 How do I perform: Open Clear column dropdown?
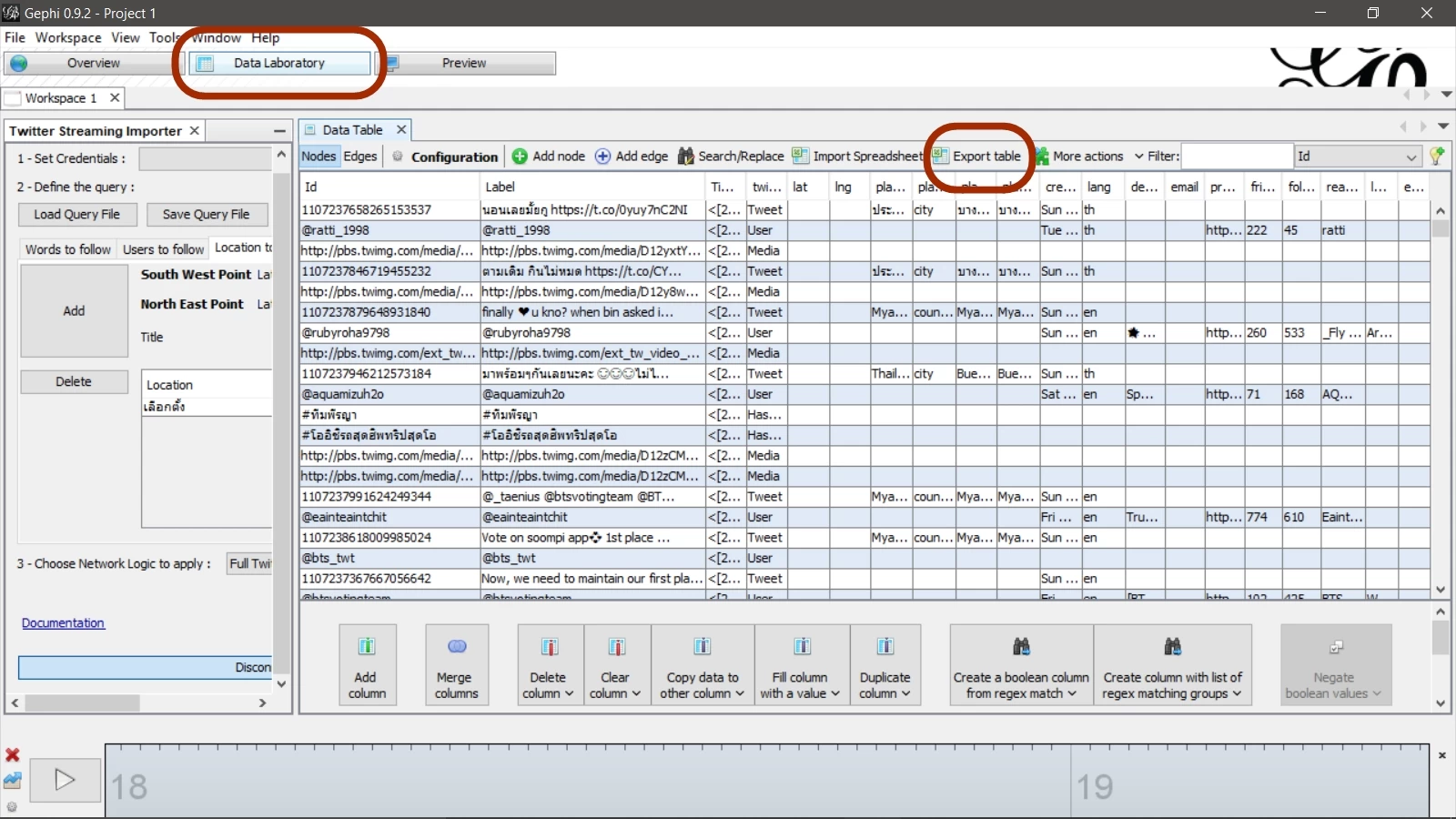coord(616,664)
